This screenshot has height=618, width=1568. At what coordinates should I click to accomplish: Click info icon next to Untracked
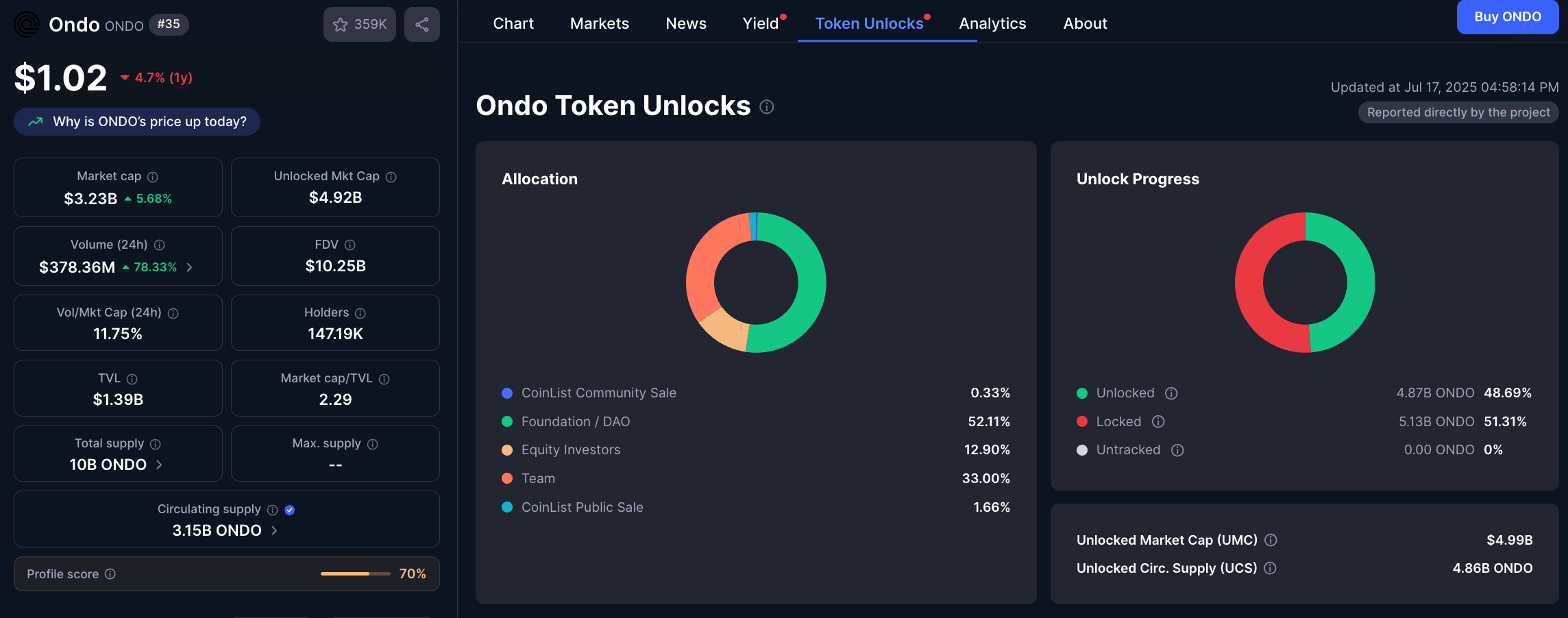(1177, 450)
